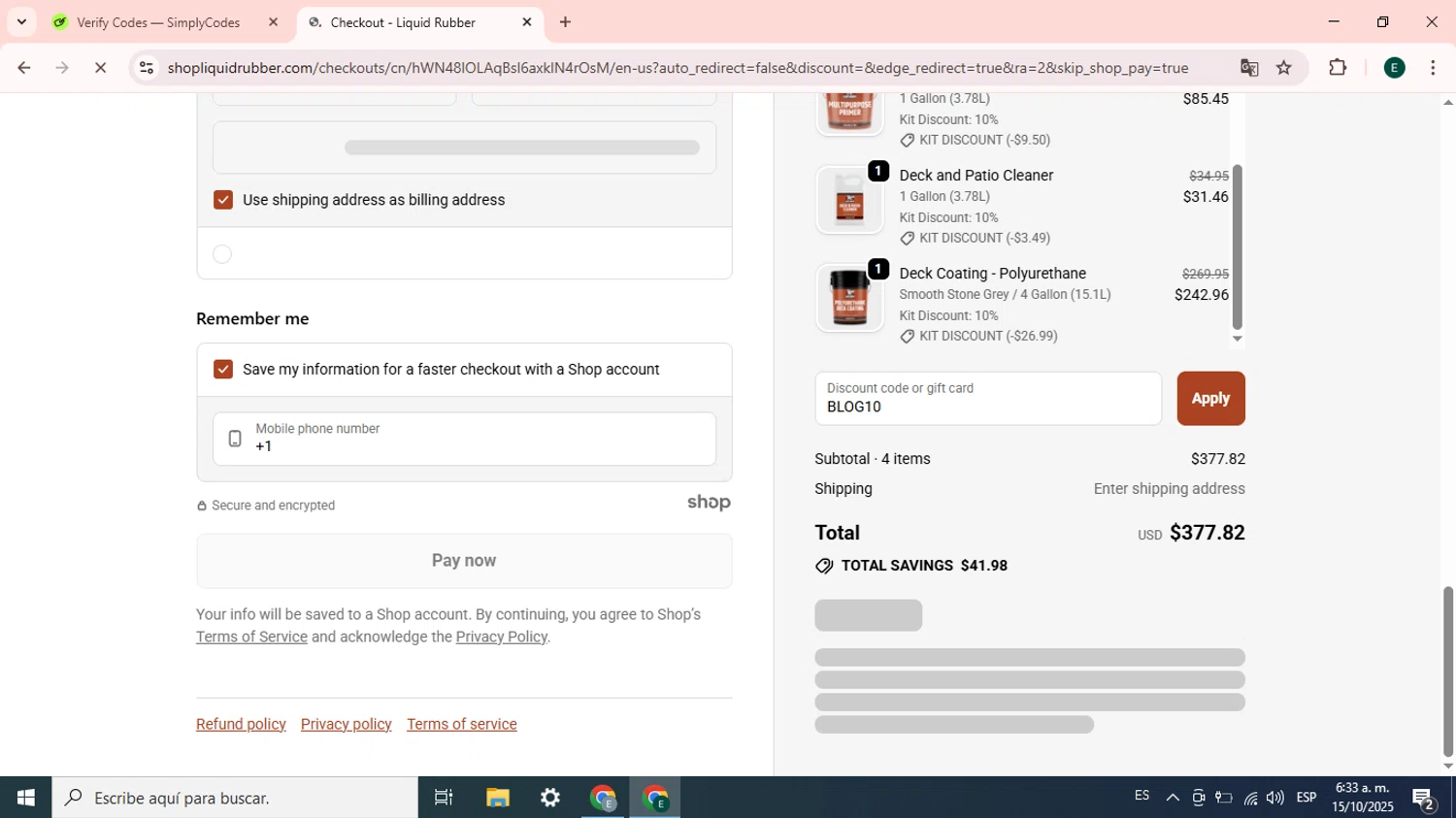Bookmark this page with star icon

coord(1284,68)
